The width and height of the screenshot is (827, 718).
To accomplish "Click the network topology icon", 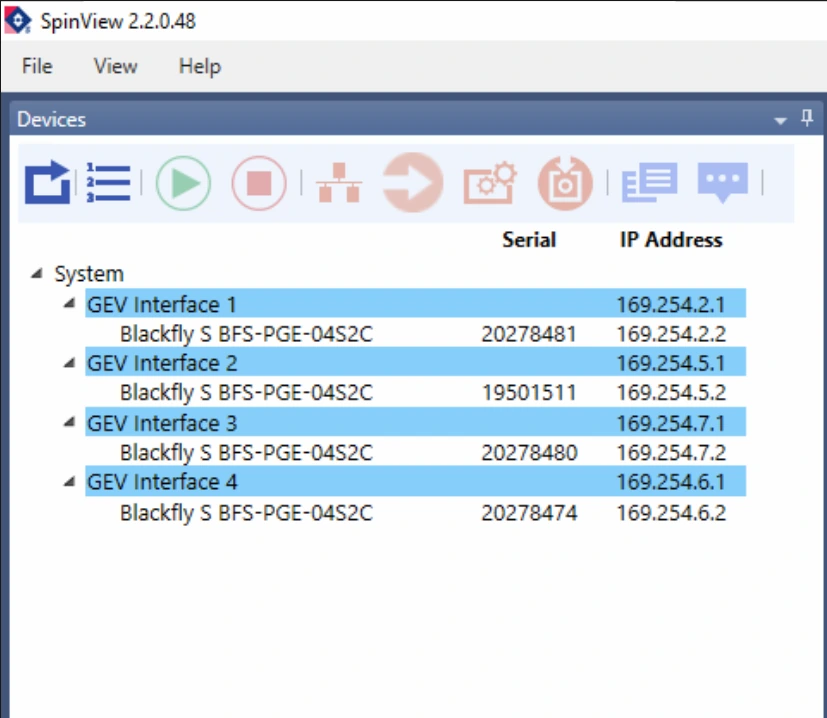I will (x=339, y=183).
